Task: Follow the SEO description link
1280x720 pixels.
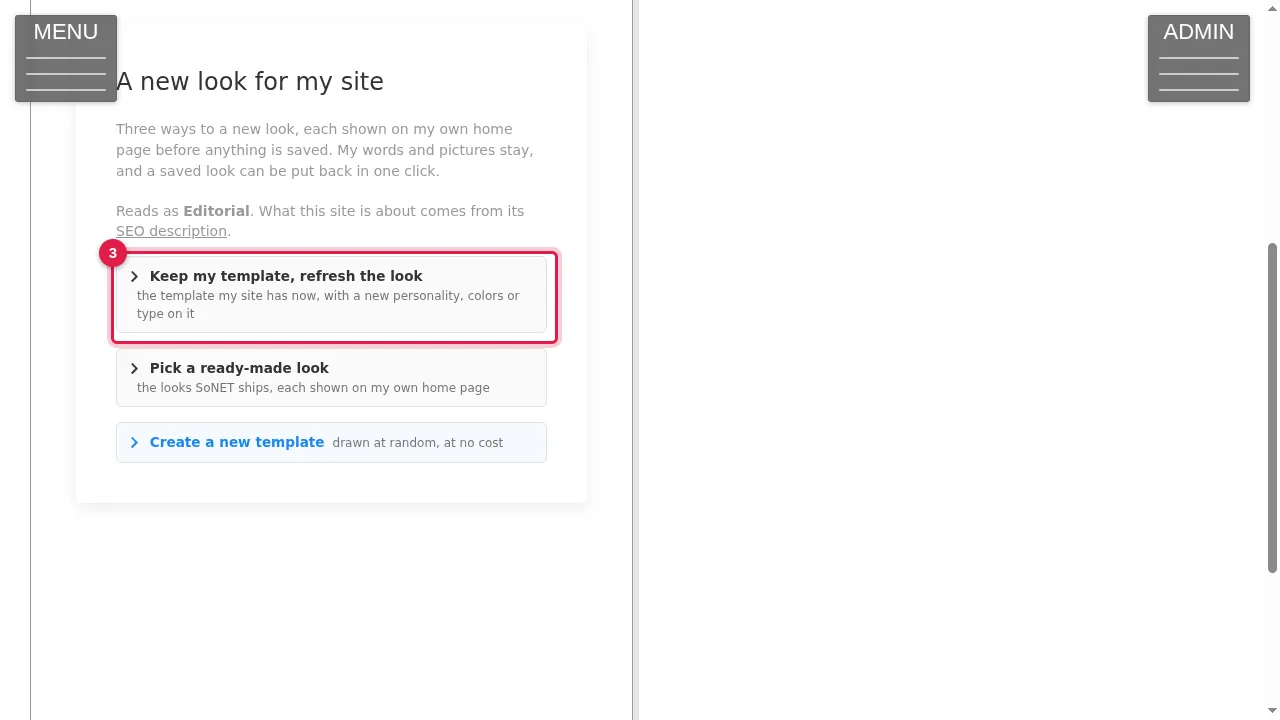Action: 171,231
